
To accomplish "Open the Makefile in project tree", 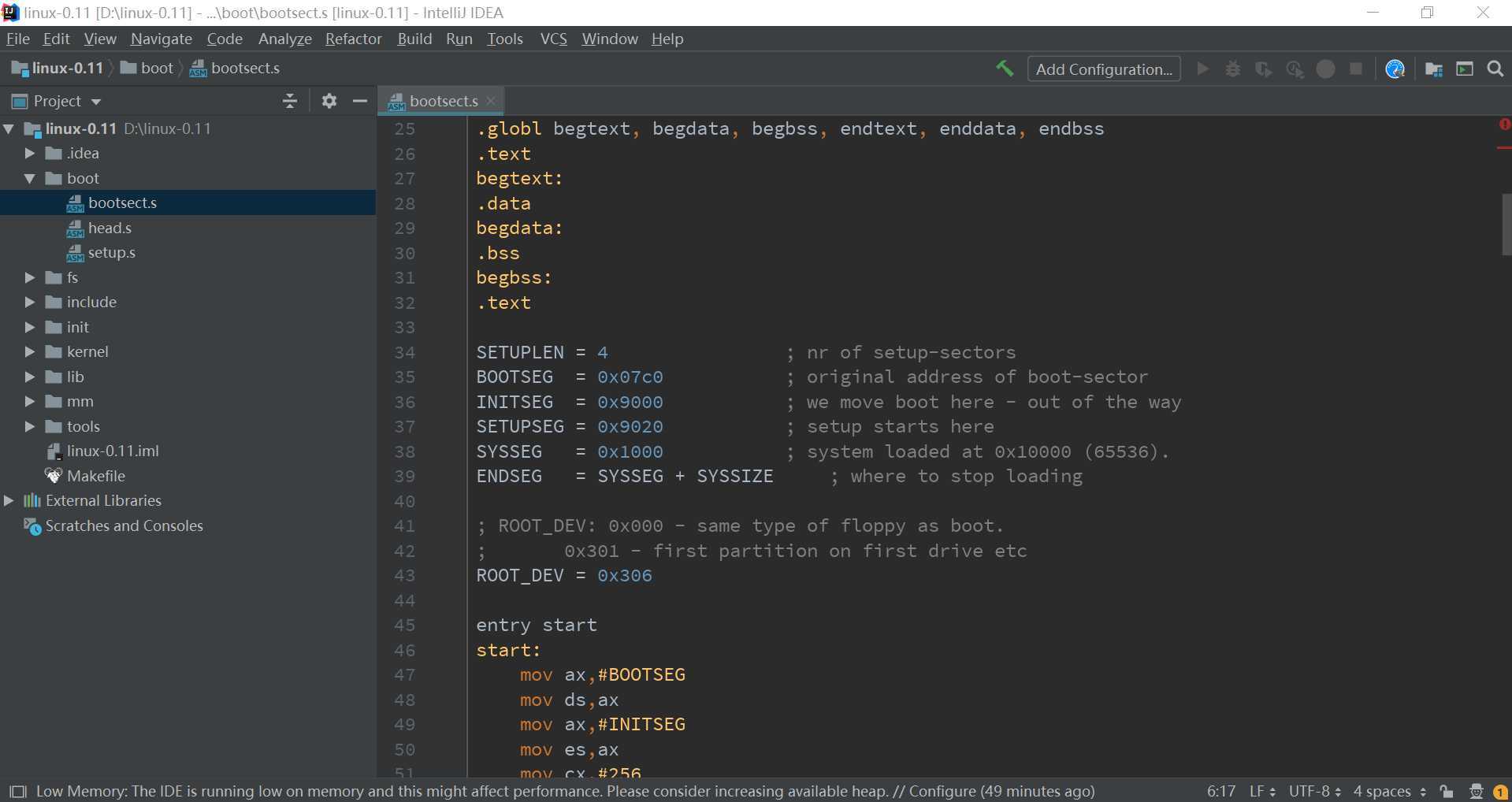I will [x=95, y=476].
